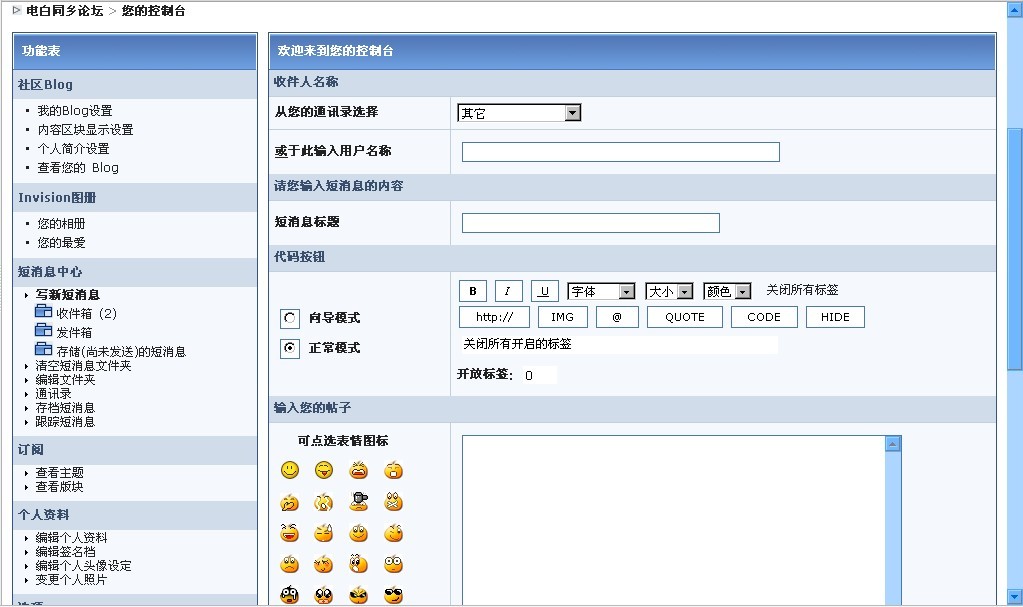The width and height of the screenshot is (1023, 607).
Task: Open 通讯录 in the sidebar menu
Action: 53,394
